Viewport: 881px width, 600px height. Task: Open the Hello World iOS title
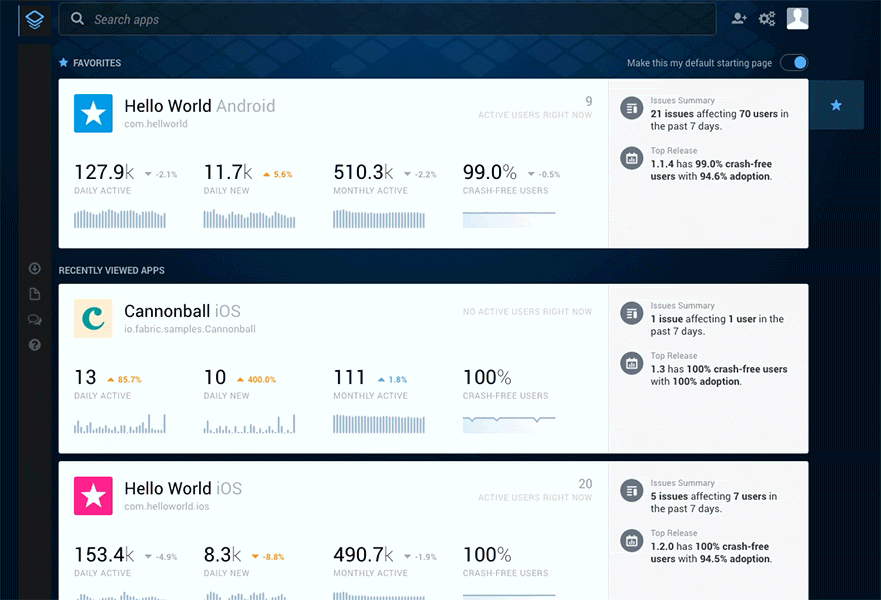[183, 488]
